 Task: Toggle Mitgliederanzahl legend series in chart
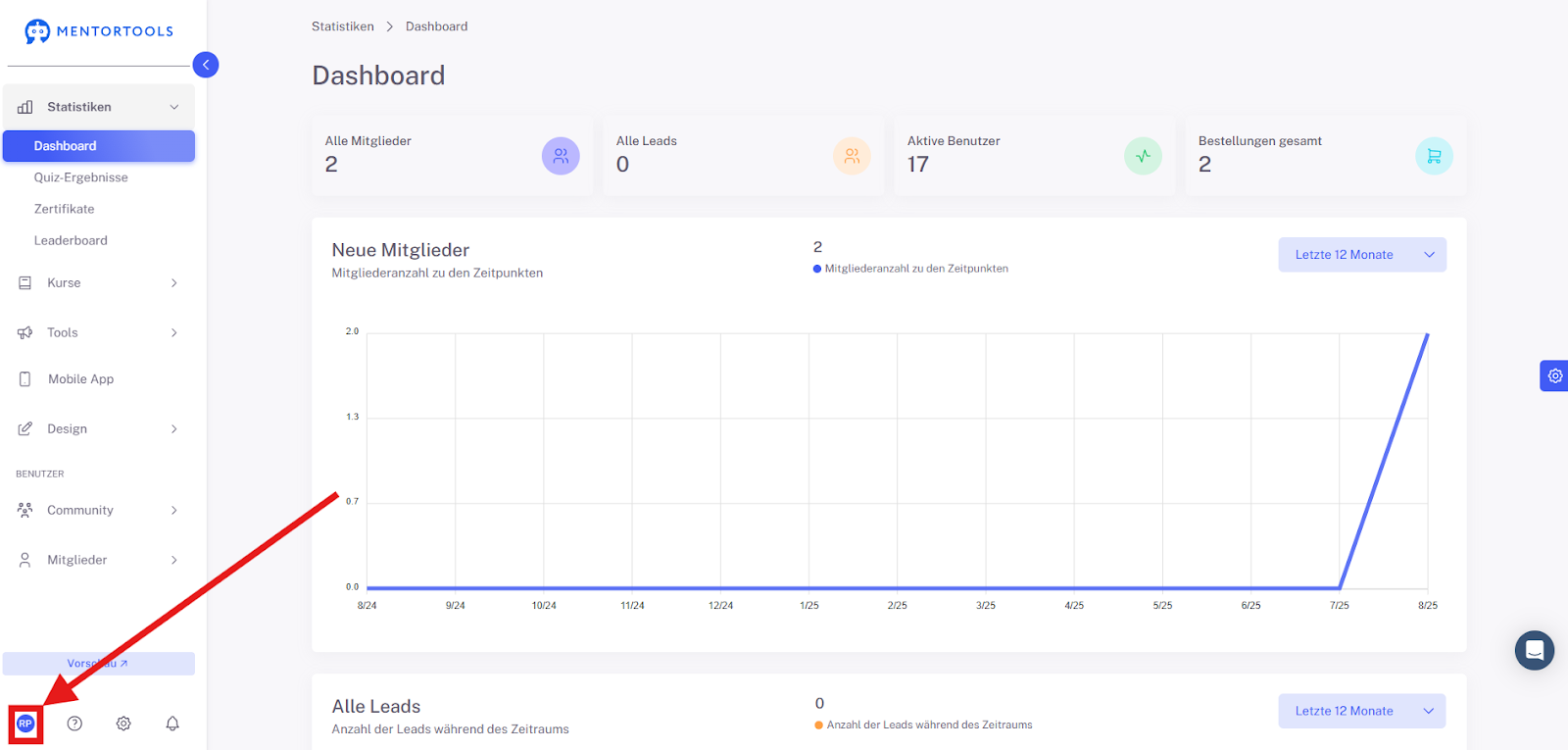click(910, 269)
